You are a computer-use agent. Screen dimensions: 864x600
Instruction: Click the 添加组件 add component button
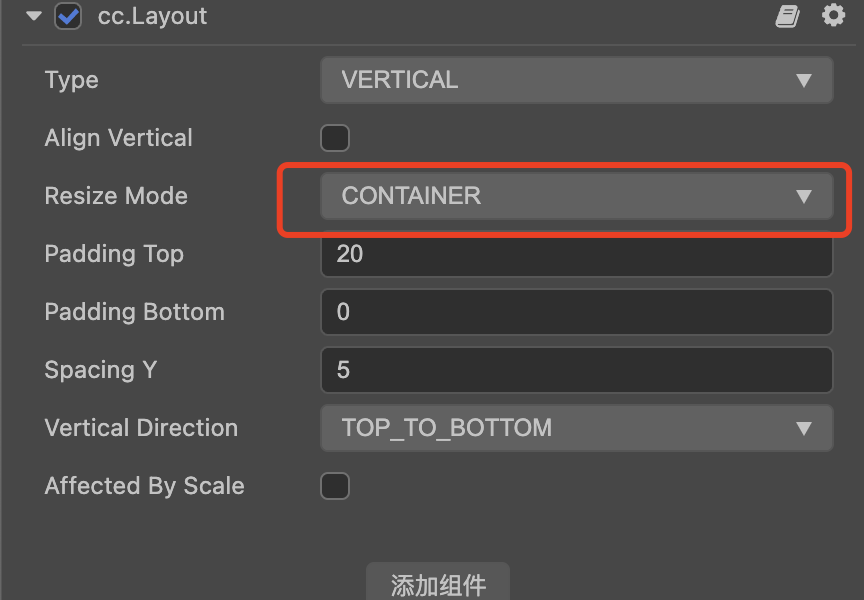pyautogui.click(x=438, y=584)
